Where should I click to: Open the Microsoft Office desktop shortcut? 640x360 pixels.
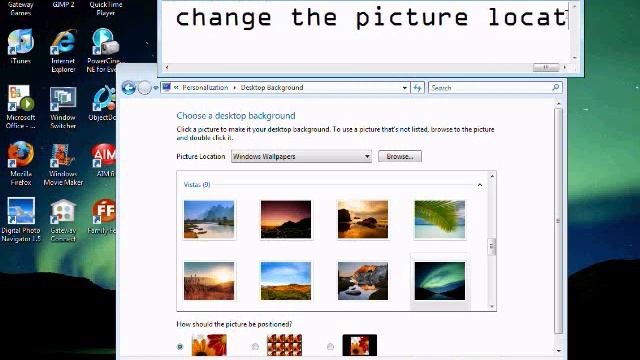coord(20,107)
